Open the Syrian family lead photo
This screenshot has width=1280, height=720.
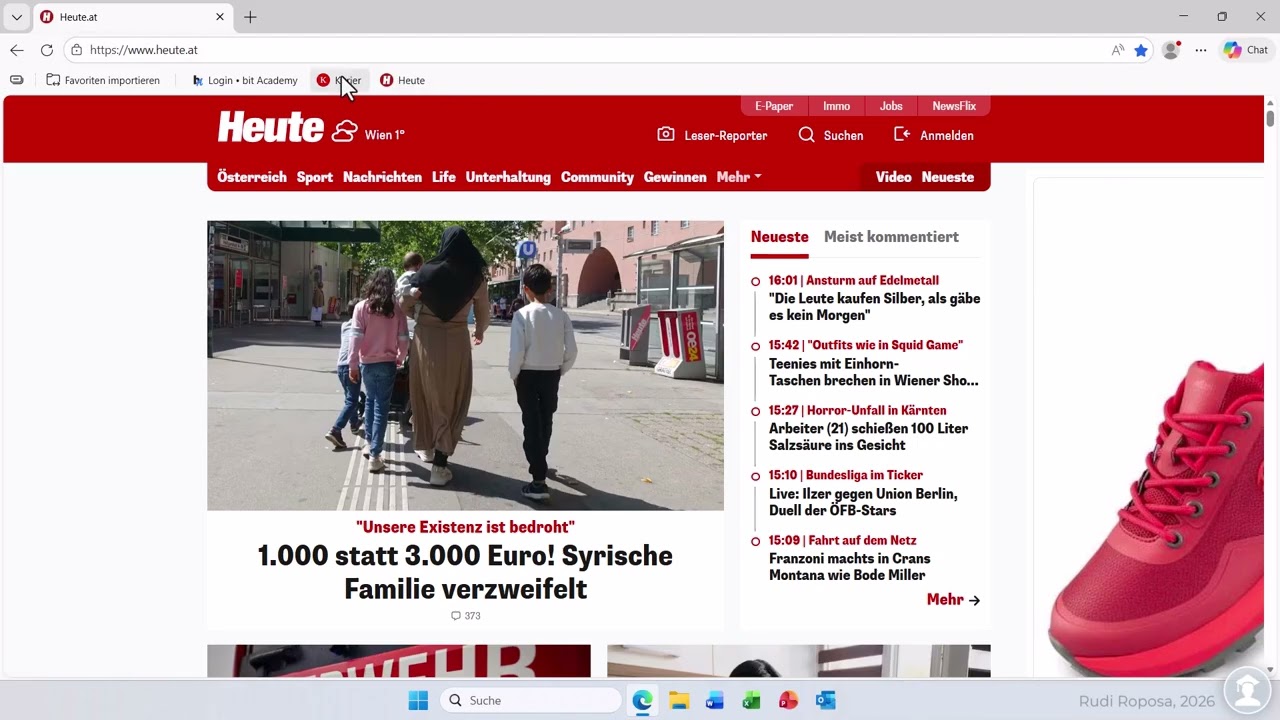point(465,366)
